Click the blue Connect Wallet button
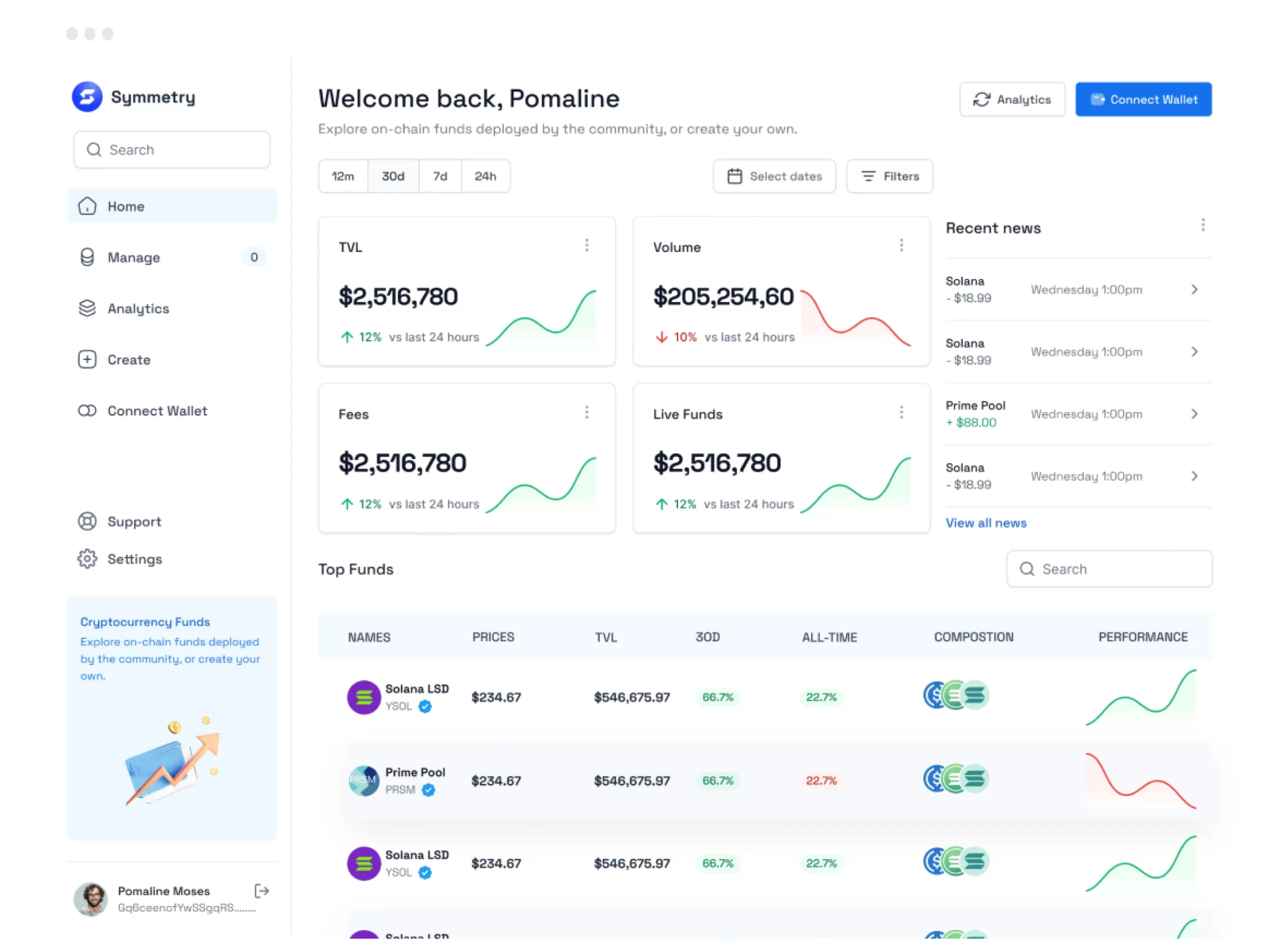The width and height of the screenshot is (1281, 952). tap(1144, 100)
